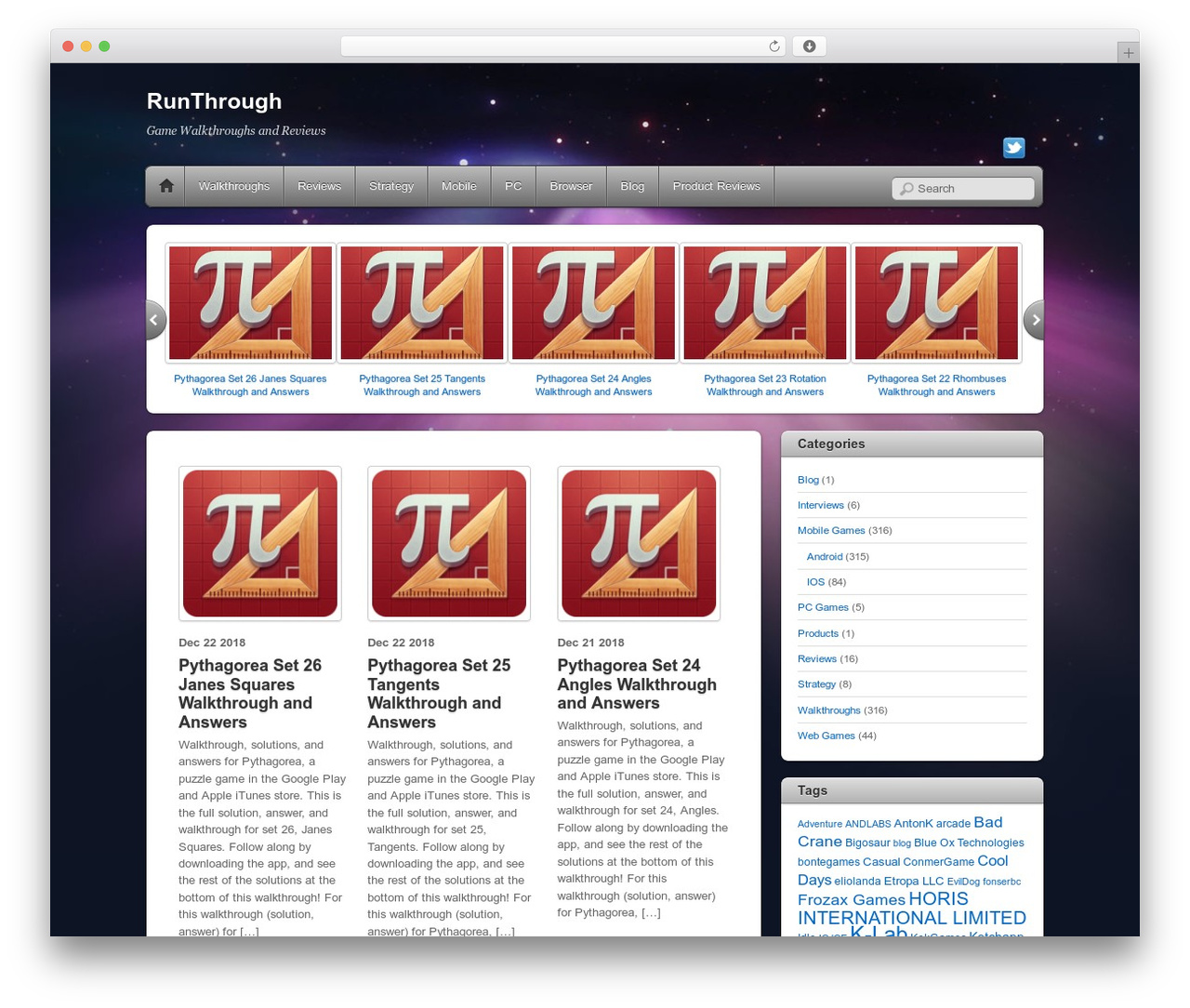1190x1008 pixels.
Task: Slide carousel to the next items
Action: pos(1033,320)
